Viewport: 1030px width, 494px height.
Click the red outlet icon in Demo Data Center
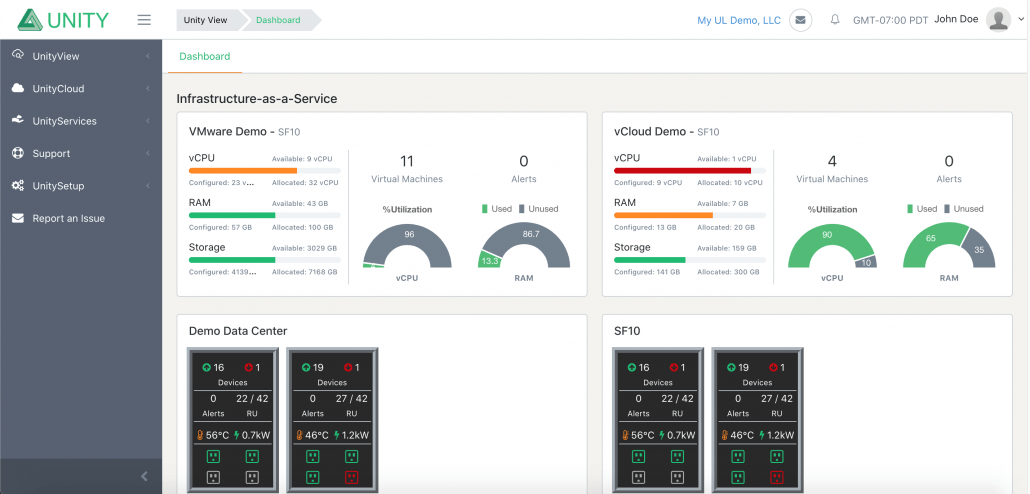(x=351, y=477)
